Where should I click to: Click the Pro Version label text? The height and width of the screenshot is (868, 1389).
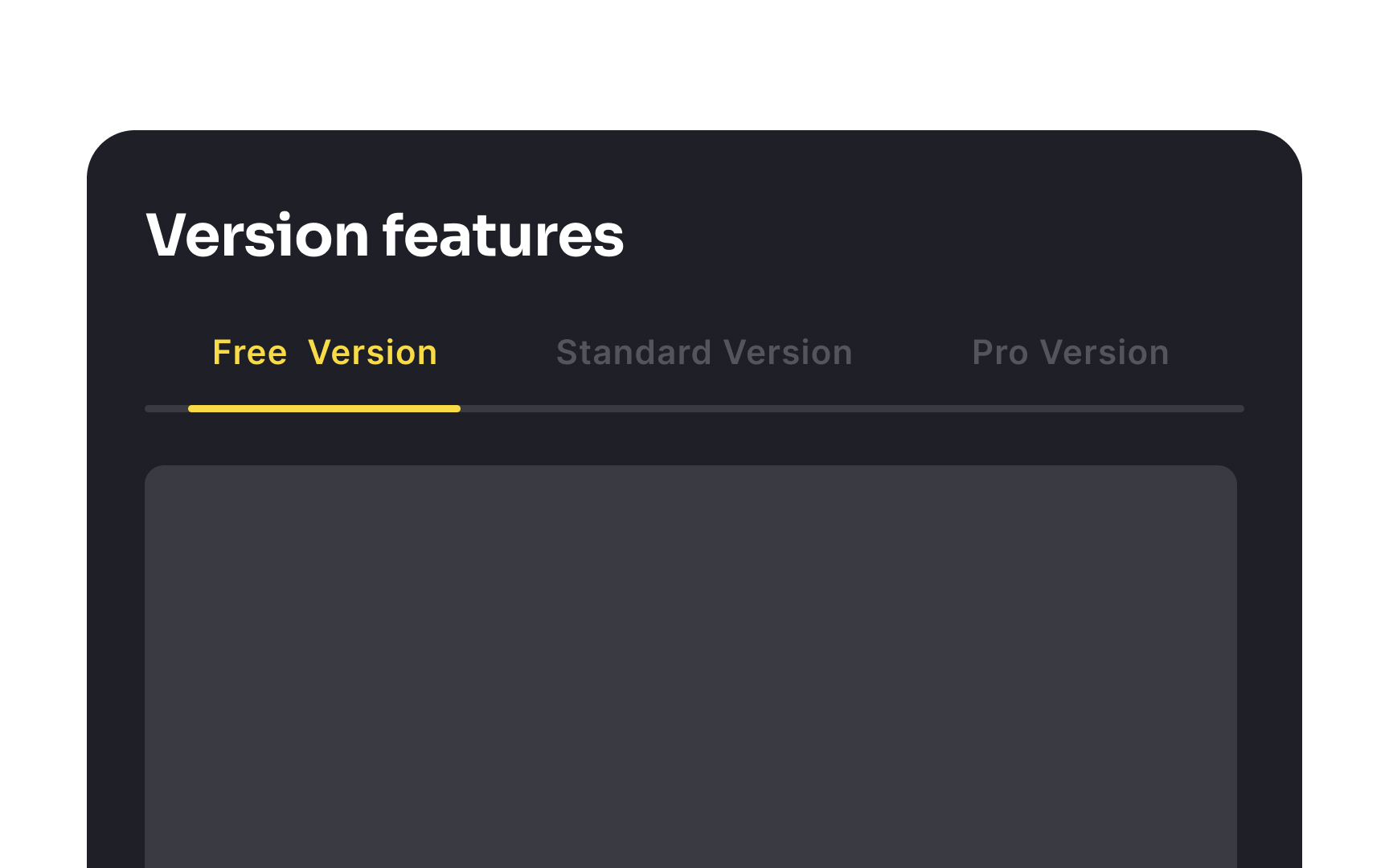point(1070,352)
